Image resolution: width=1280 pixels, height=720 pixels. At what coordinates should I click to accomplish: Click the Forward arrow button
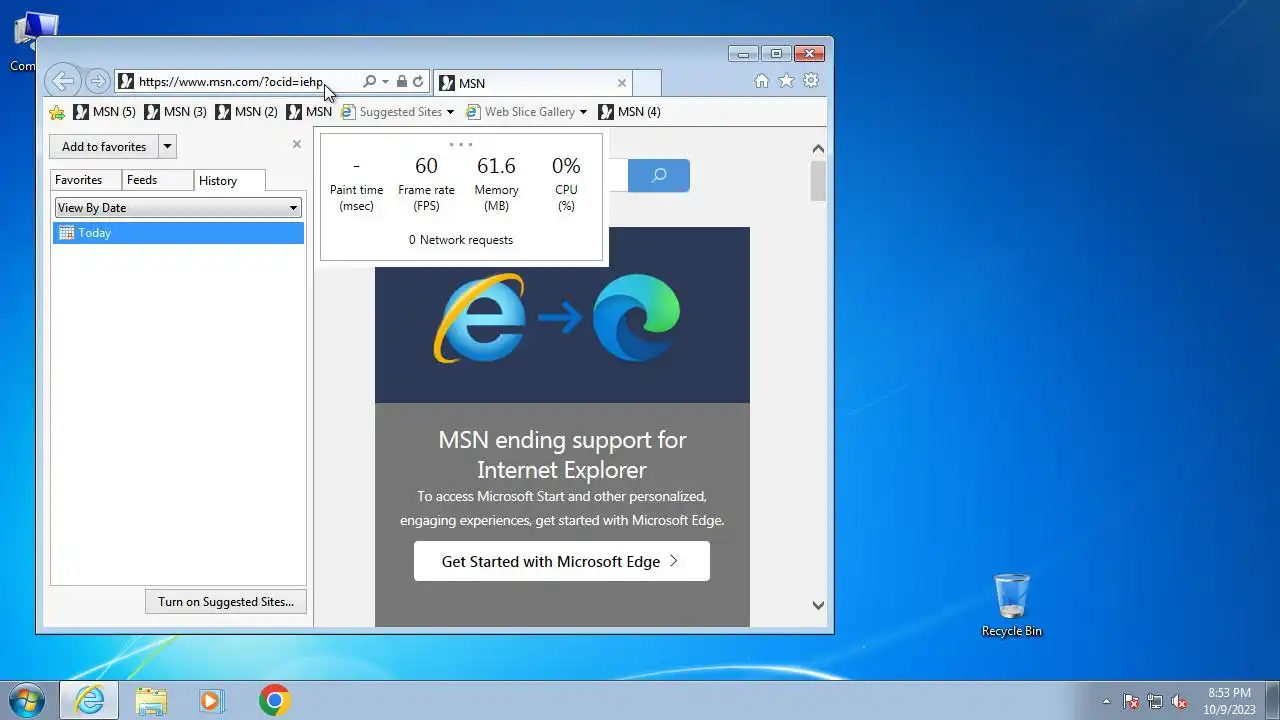pyautogui.click(x=97, y=81)
